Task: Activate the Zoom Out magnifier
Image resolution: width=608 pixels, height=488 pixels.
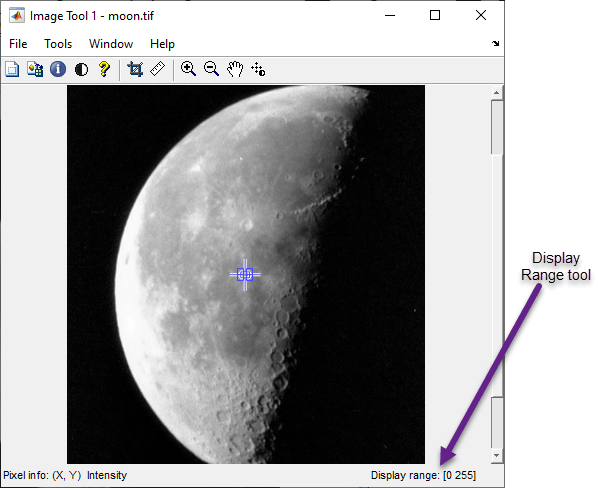Action: (x=212, y=69)
